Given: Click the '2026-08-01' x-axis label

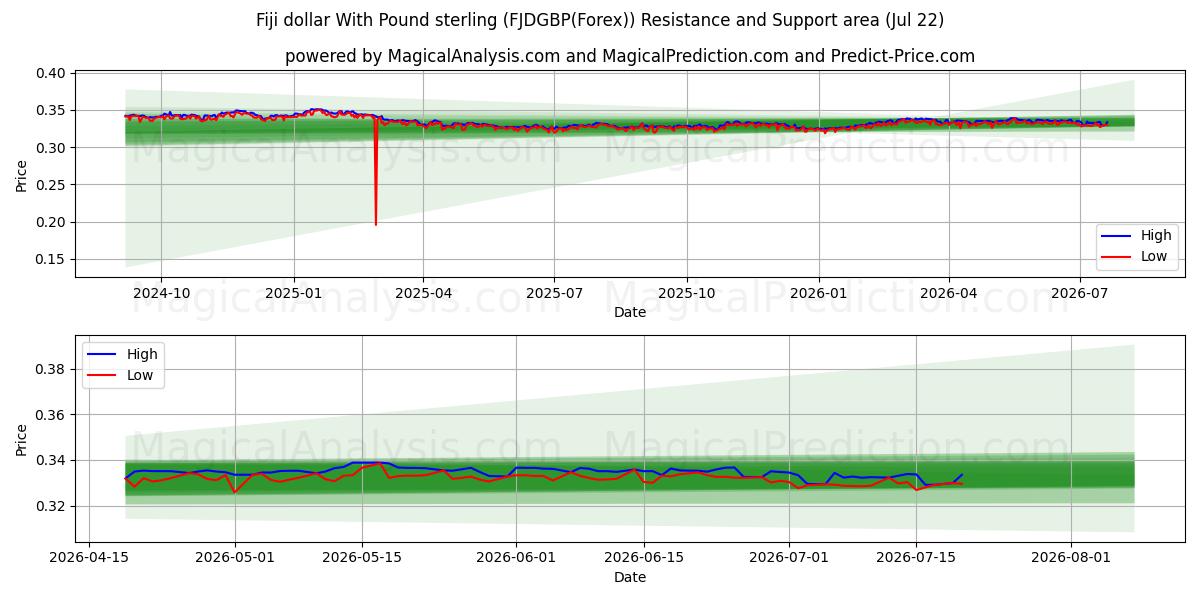Looking at the screenshot, I should pyautogui.click(x=1071, y=559).
